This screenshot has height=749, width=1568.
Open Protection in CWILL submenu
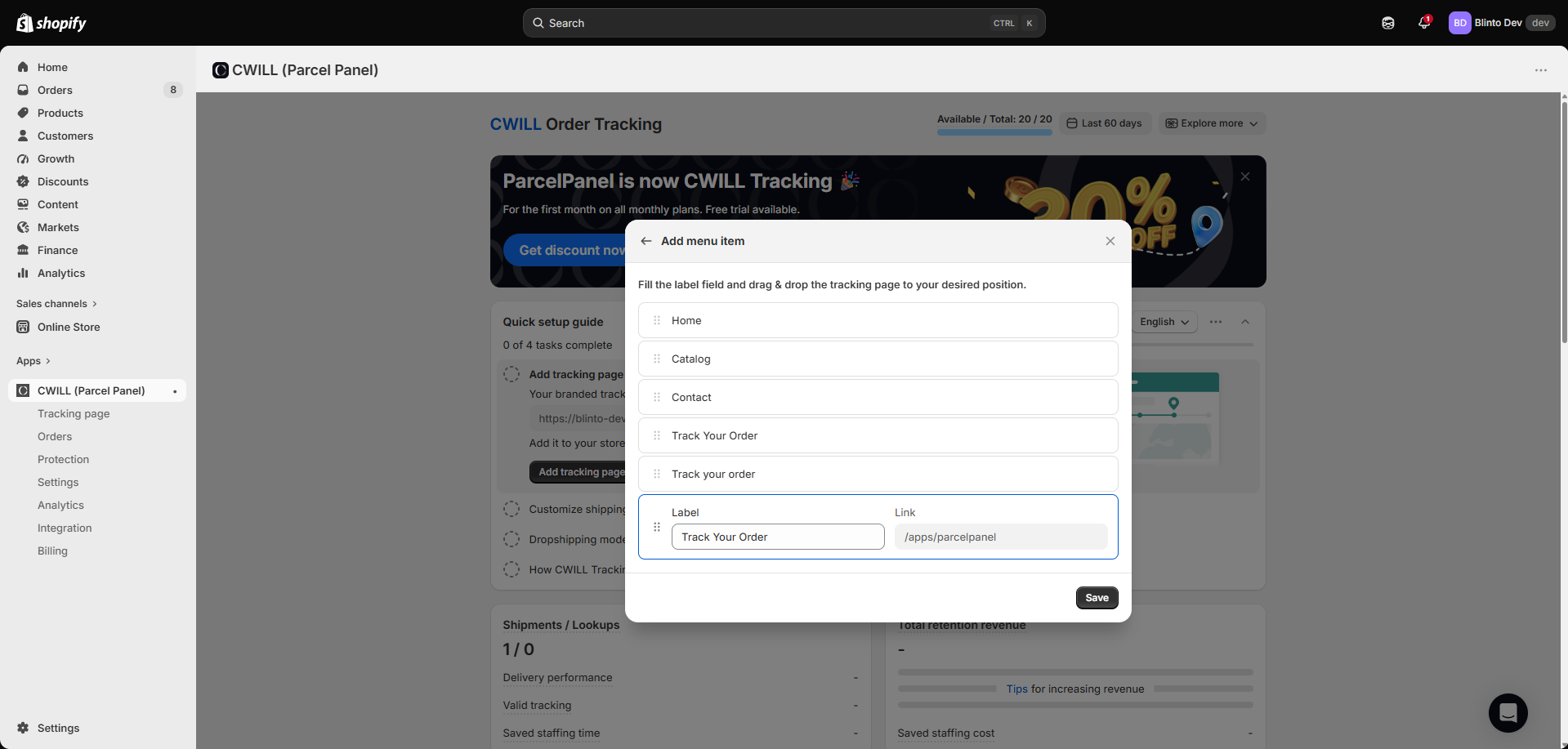pos(63,459)
